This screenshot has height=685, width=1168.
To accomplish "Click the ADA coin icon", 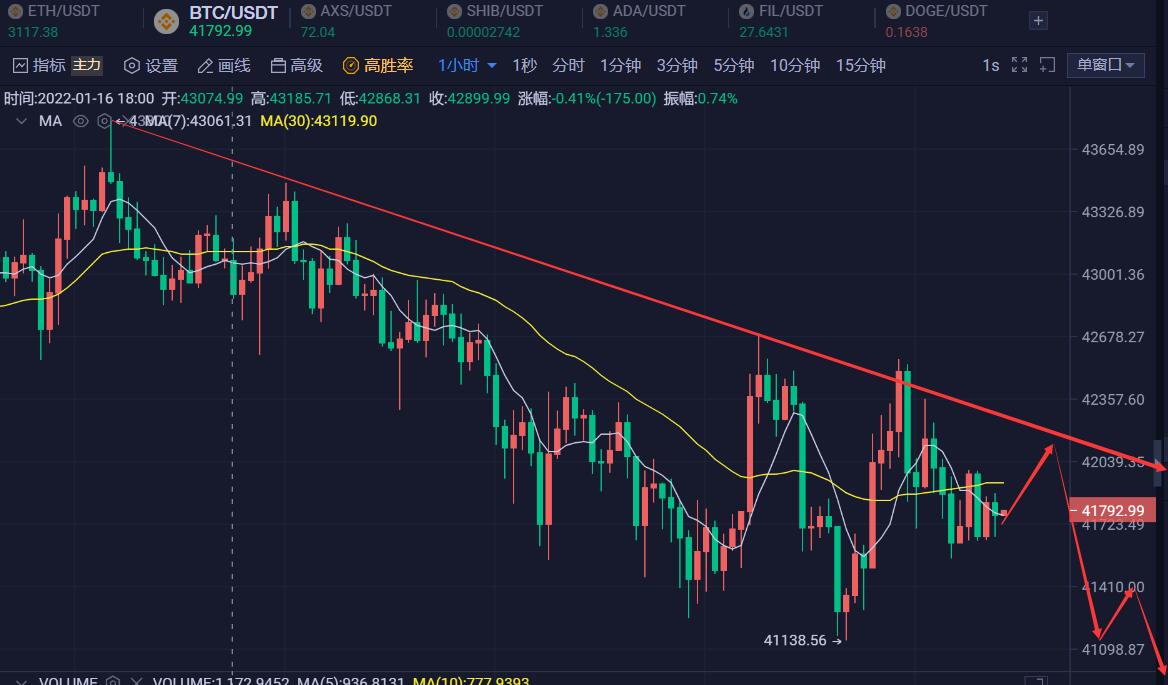I will click(x=600, y=11).
